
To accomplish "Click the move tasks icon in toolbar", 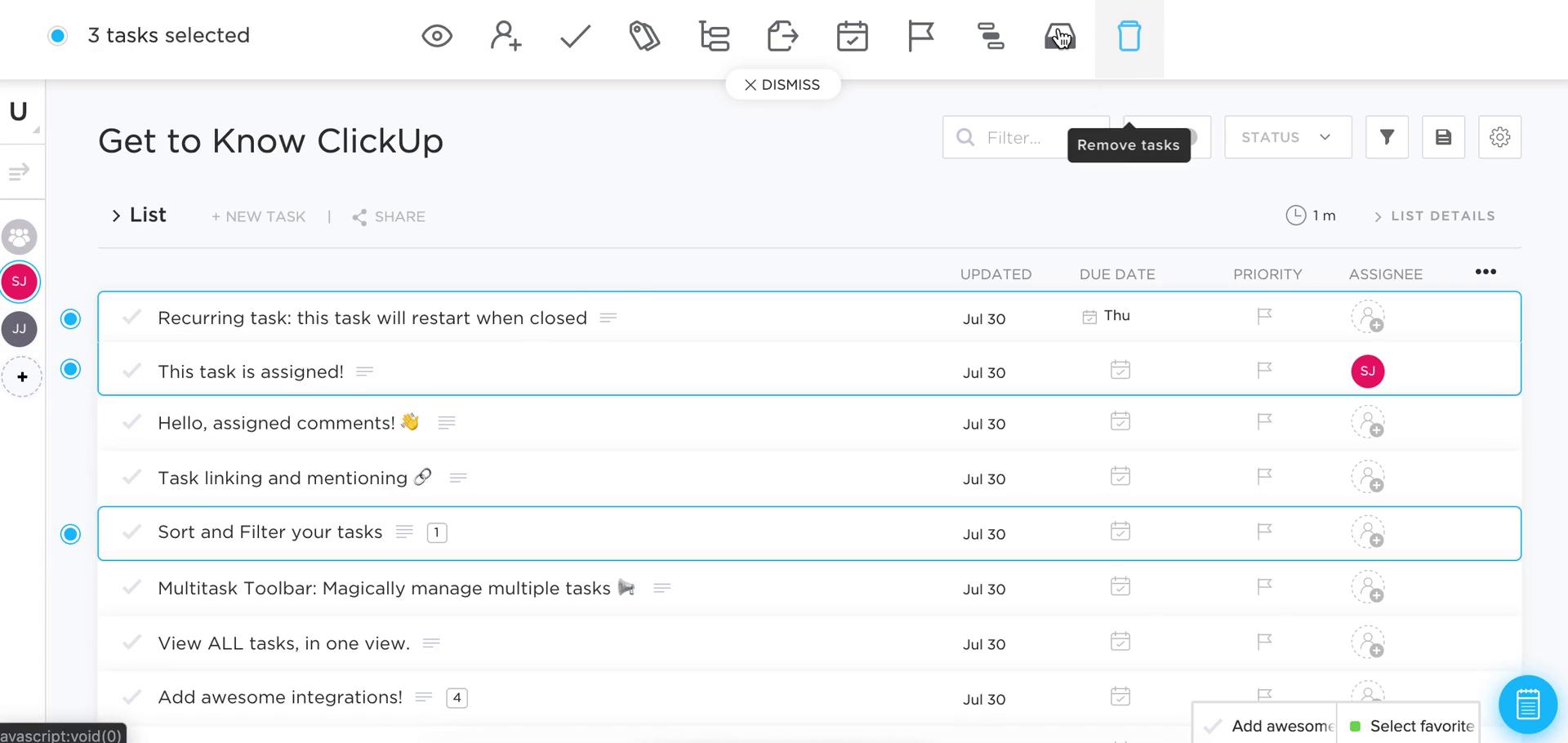I will pos(783,36).
